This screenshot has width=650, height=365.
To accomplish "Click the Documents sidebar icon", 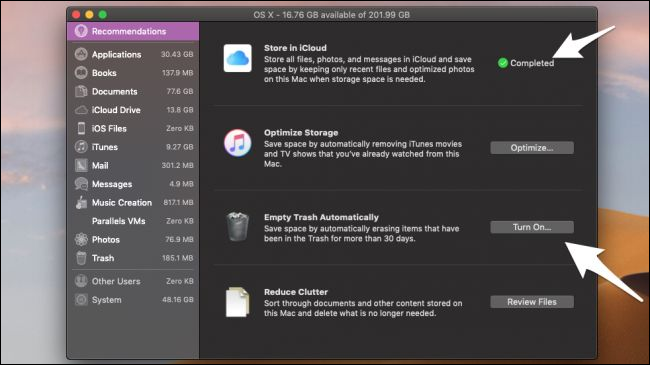I will (81, 91).
